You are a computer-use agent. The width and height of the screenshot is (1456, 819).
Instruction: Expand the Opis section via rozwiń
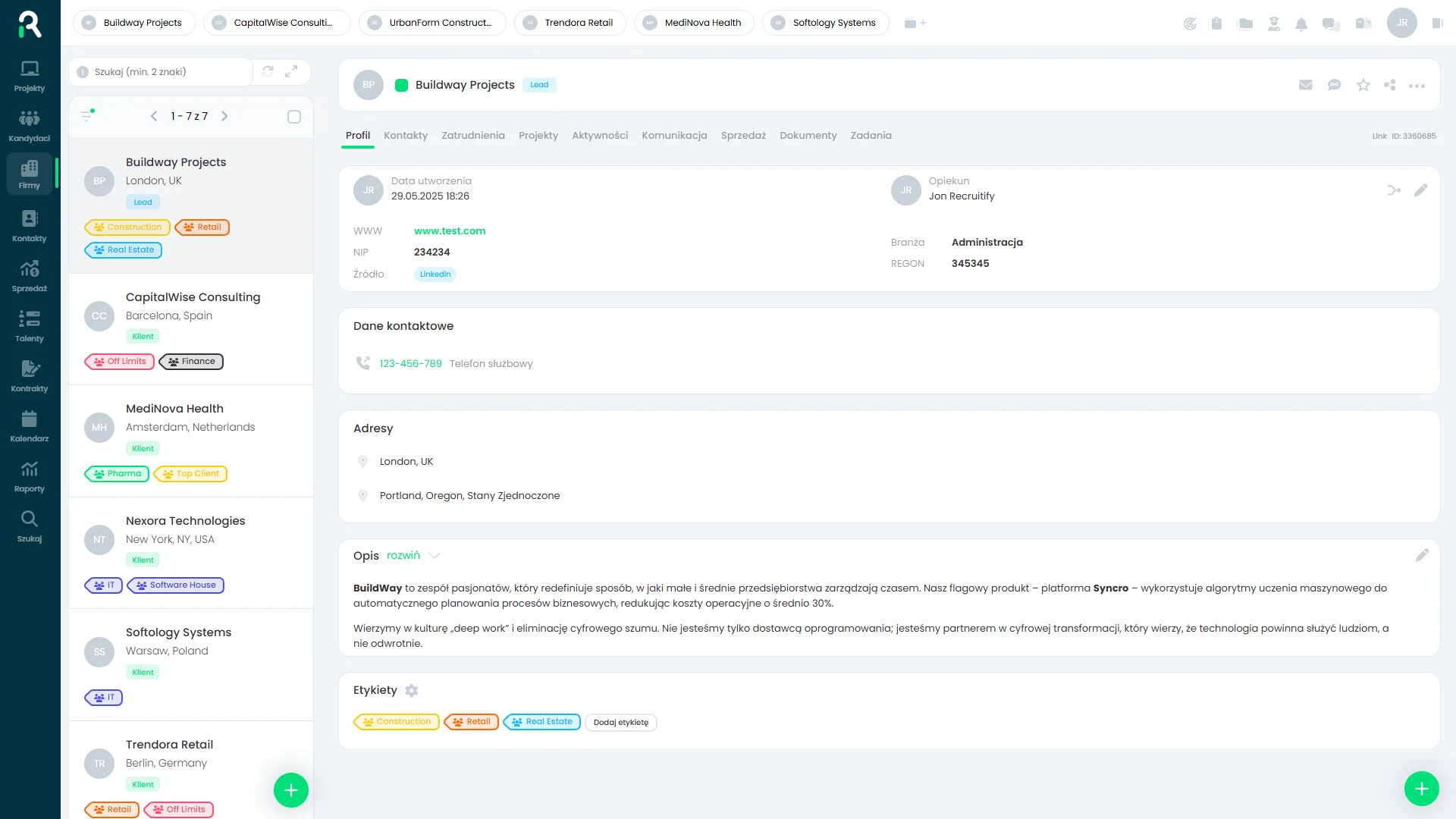pyautogui.click(x=402, y=555)
